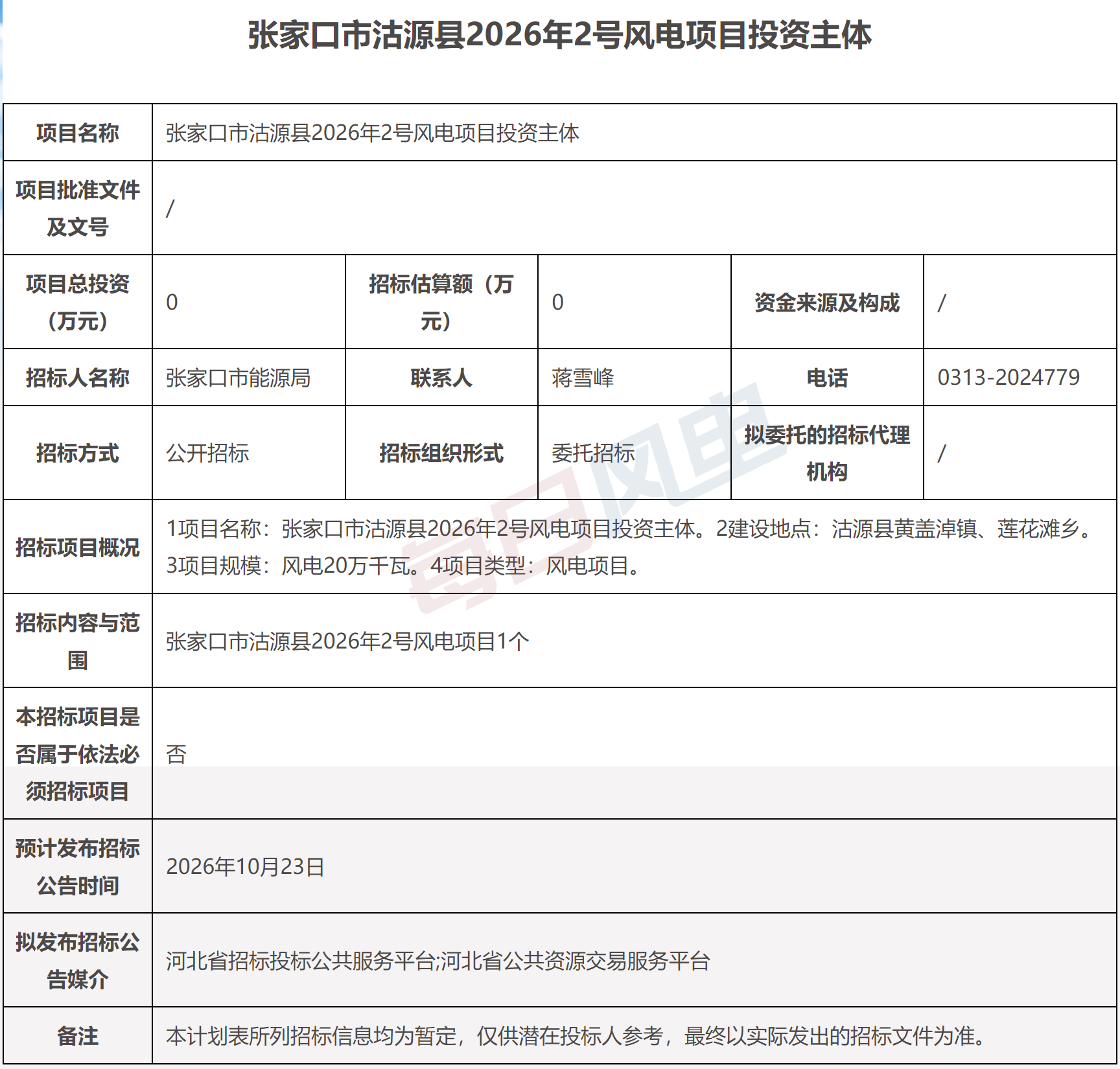Click the project name value in first row
The image size is (1120, 1069).
[x=373, y=133]
